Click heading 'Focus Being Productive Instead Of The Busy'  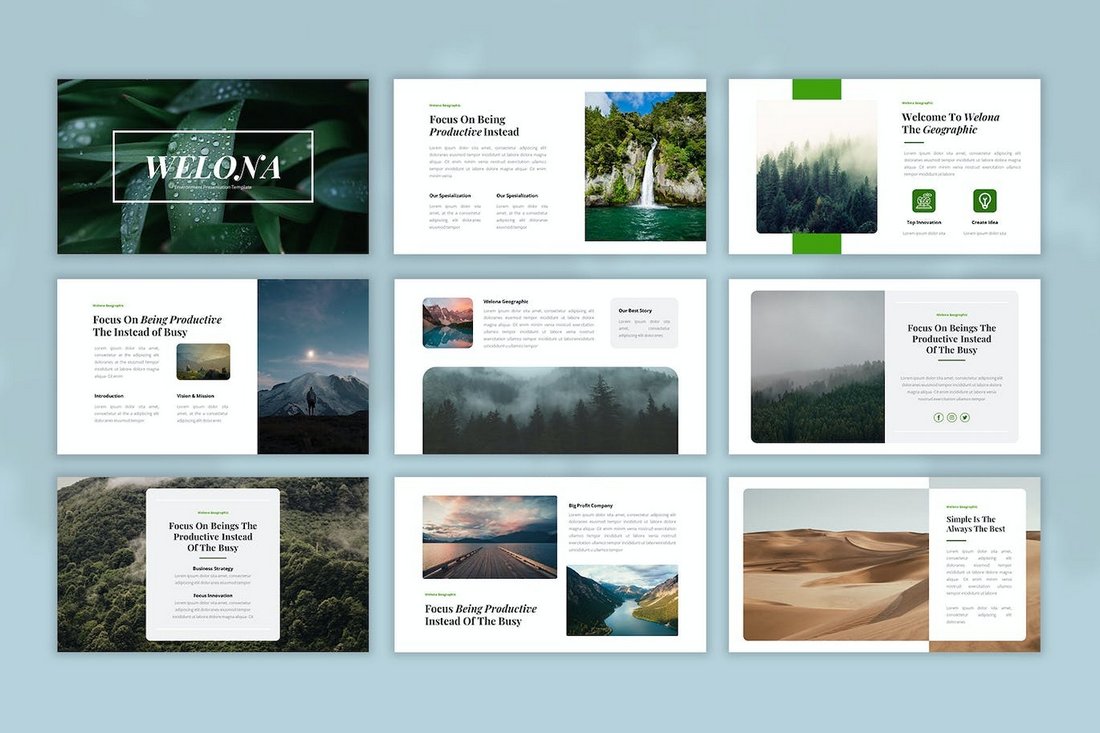pyautogui.click(x=481, y=614)
